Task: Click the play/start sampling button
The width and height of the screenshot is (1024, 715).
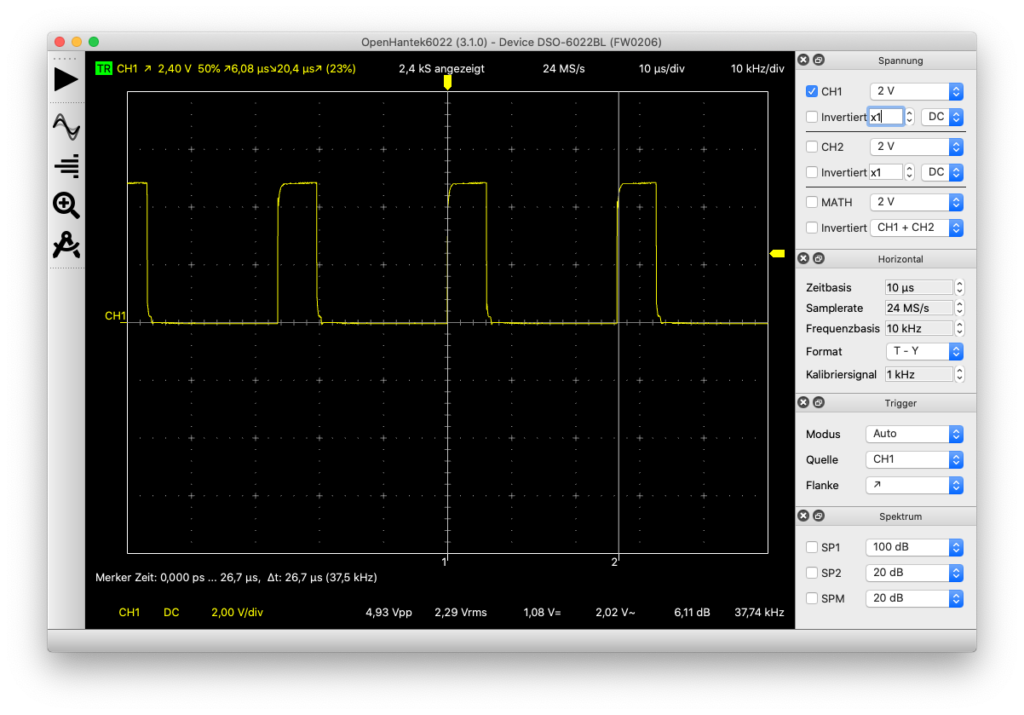Action: tap(66, 80)
